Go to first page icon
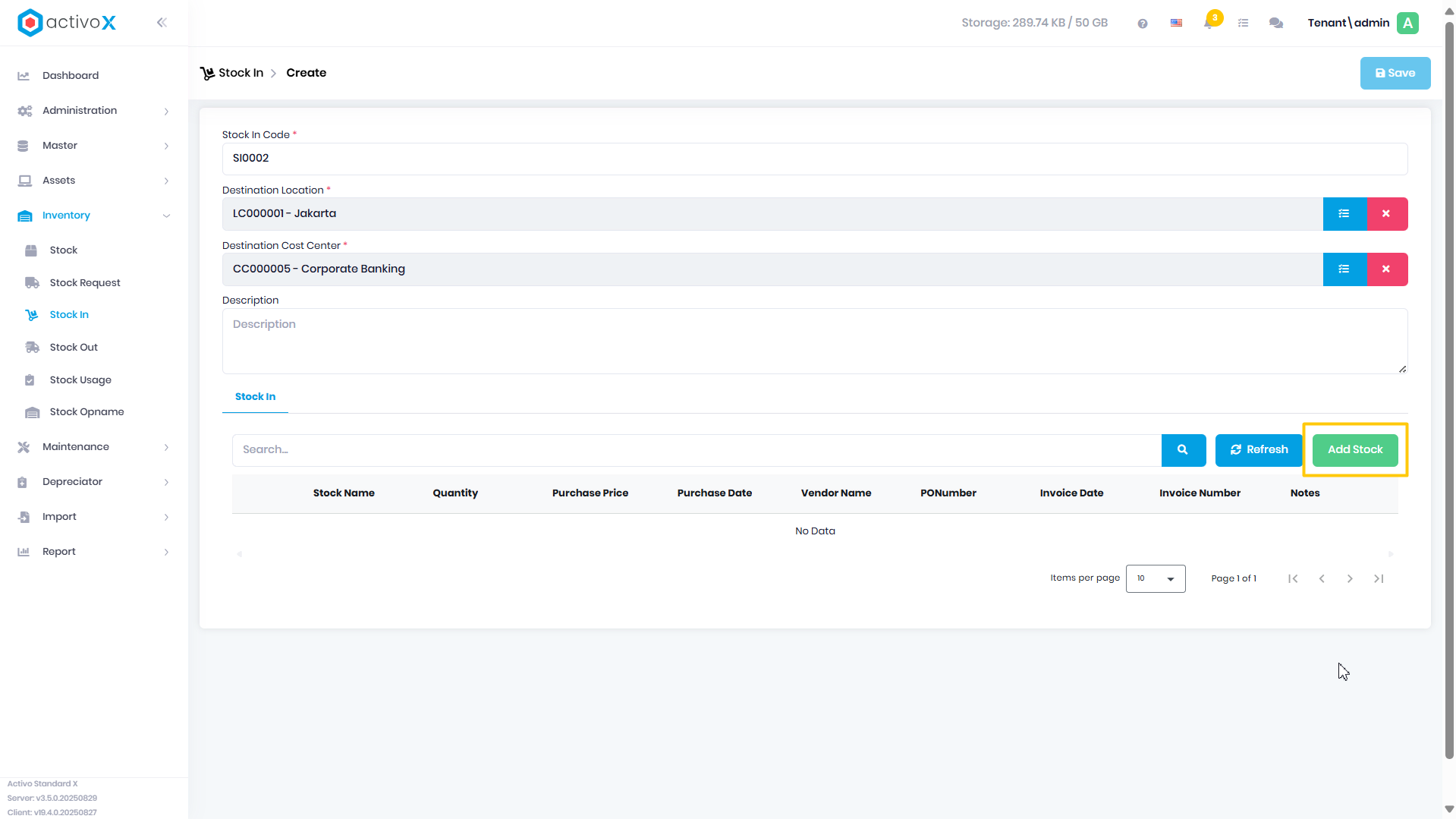Image resolution: width=1456 pixels, height=819 pixels. [1293, 578]
